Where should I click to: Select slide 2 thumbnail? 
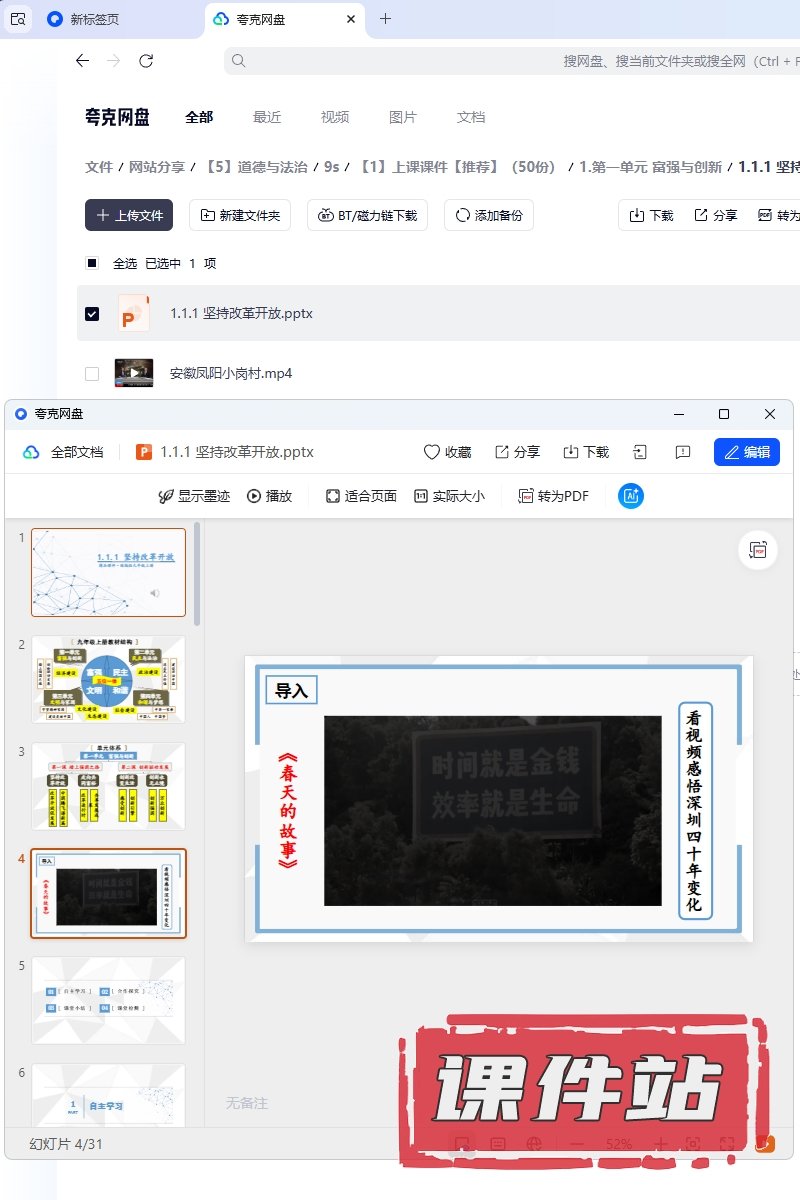(x=108, y=679)
